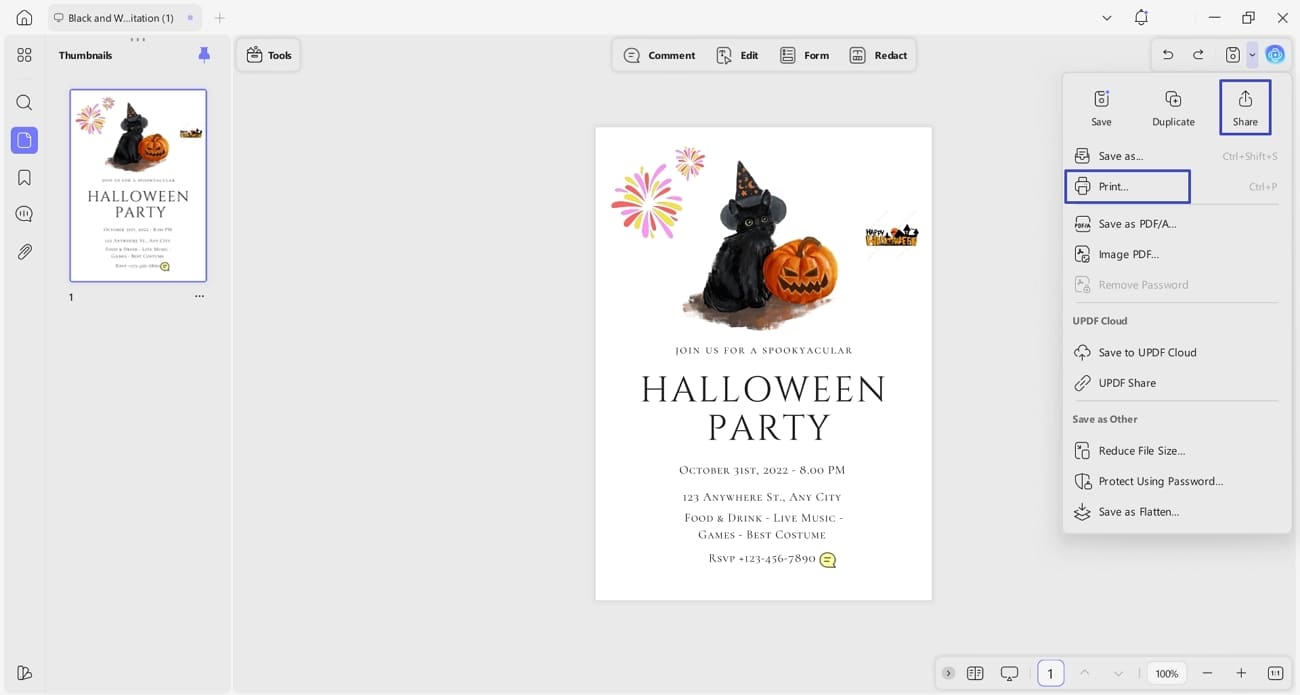Viewport: 1300px width, 695px height.
Task: Toggle the page thumbnails sidebar panel
Action: (24, 140)
